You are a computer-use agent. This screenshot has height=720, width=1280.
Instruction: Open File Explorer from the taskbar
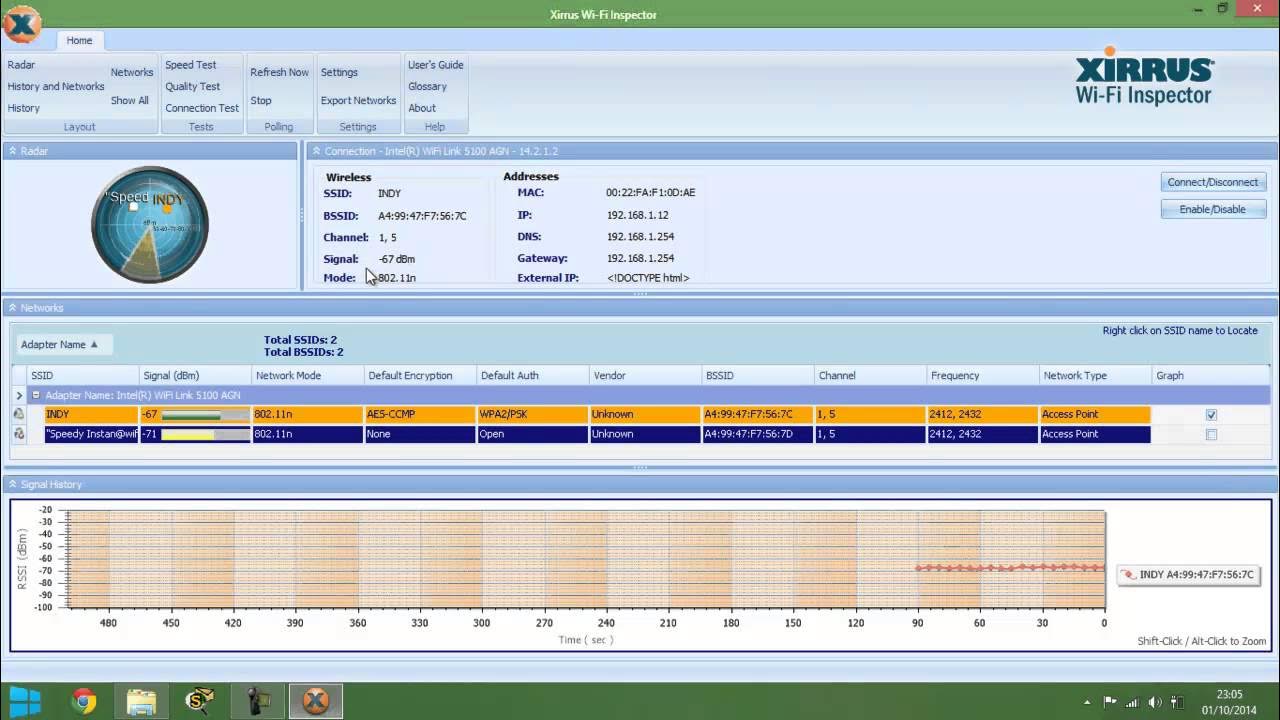coord(141,701)
